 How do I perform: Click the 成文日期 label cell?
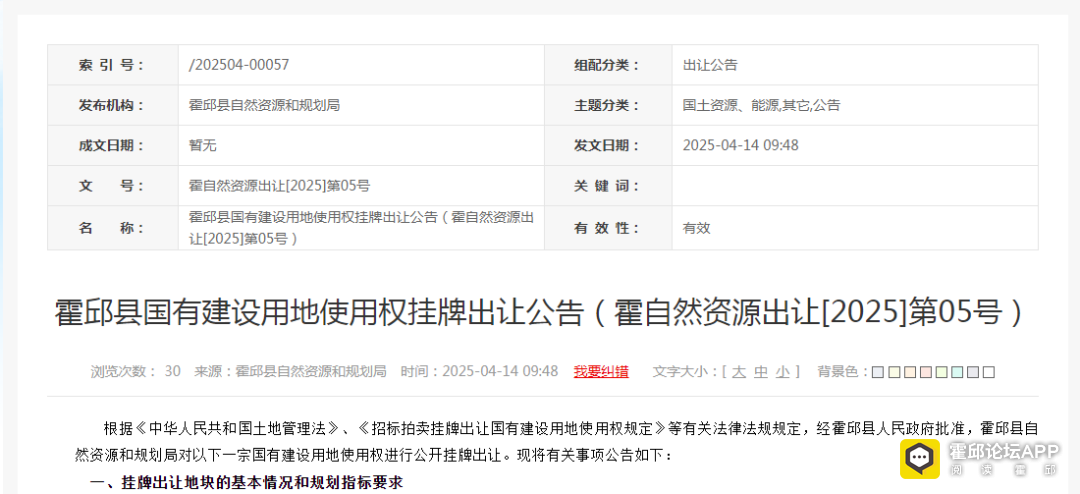tap(113, 145)
